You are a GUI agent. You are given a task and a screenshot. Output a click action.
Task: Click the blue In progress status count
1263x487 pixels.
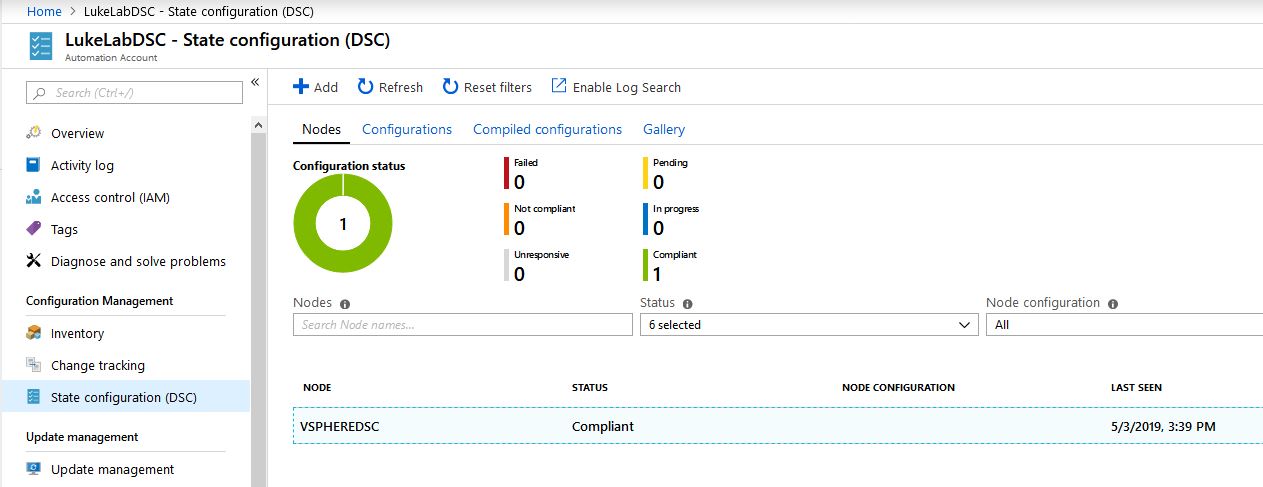click(x=658, y=228)
